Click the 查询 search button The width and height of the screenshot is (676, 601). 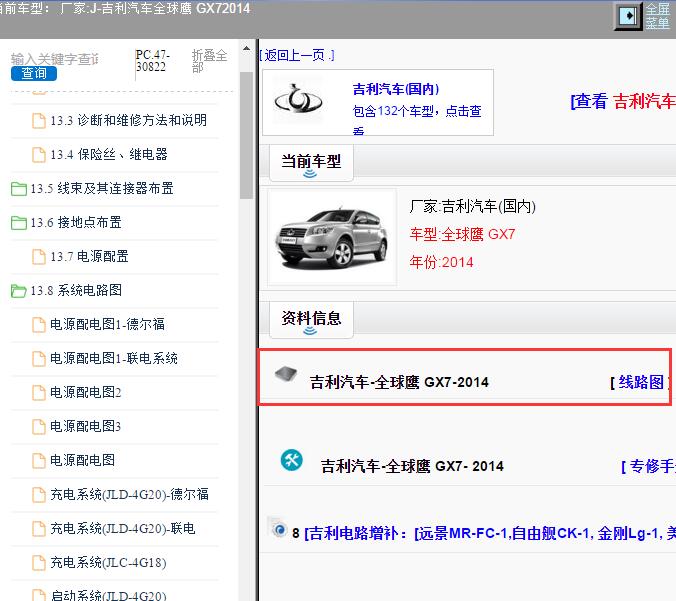click(x=34, y=74)
